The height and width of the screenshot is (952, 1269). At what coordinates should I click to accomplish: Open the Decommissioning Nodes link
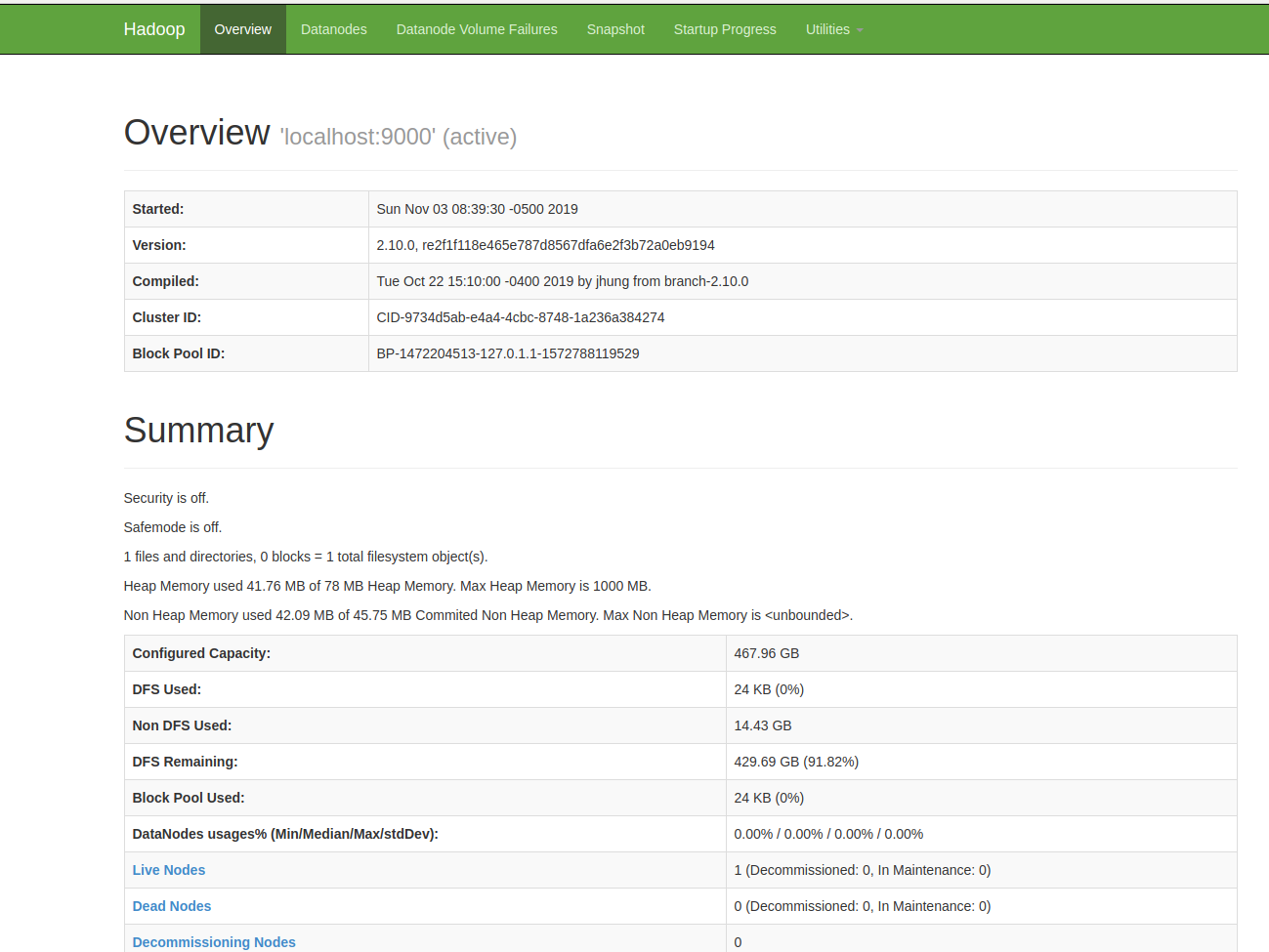pos(214,942)
